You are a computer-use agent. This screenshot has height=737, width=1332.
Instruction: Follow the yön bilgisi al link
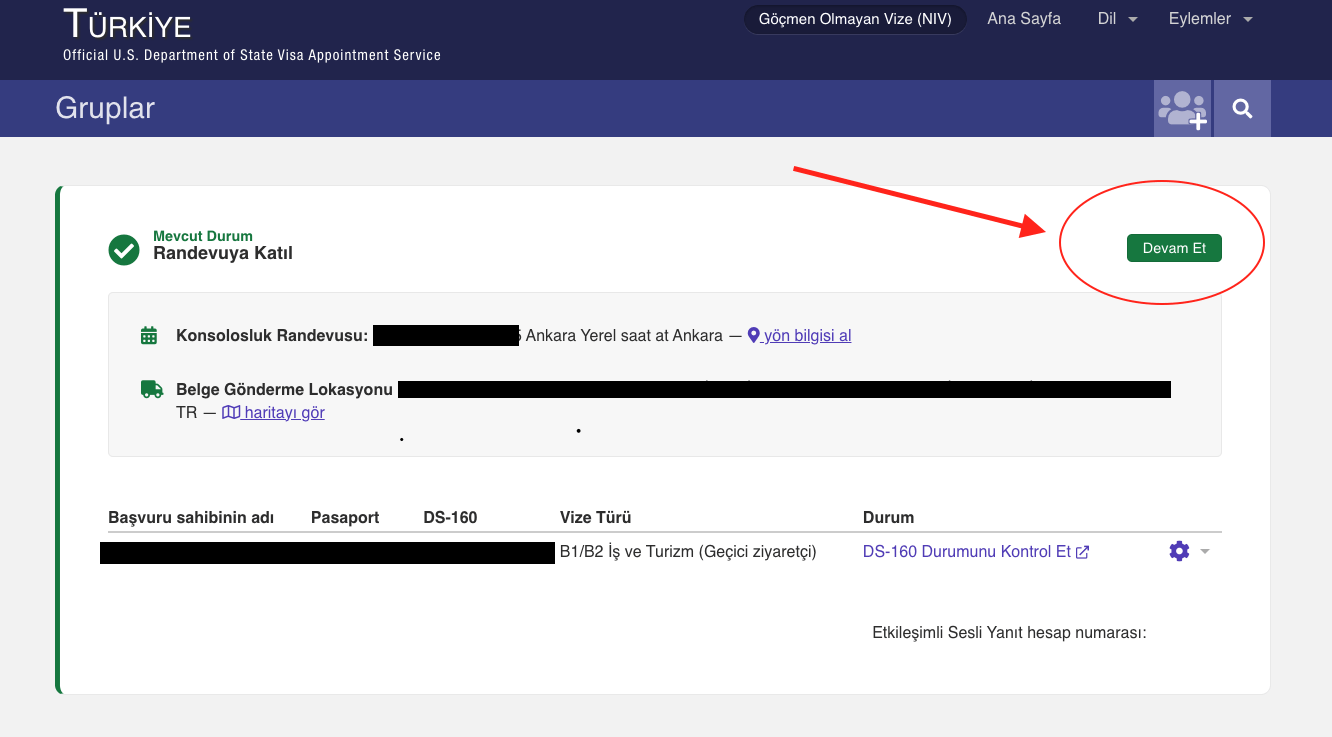[x=807, y=336]
